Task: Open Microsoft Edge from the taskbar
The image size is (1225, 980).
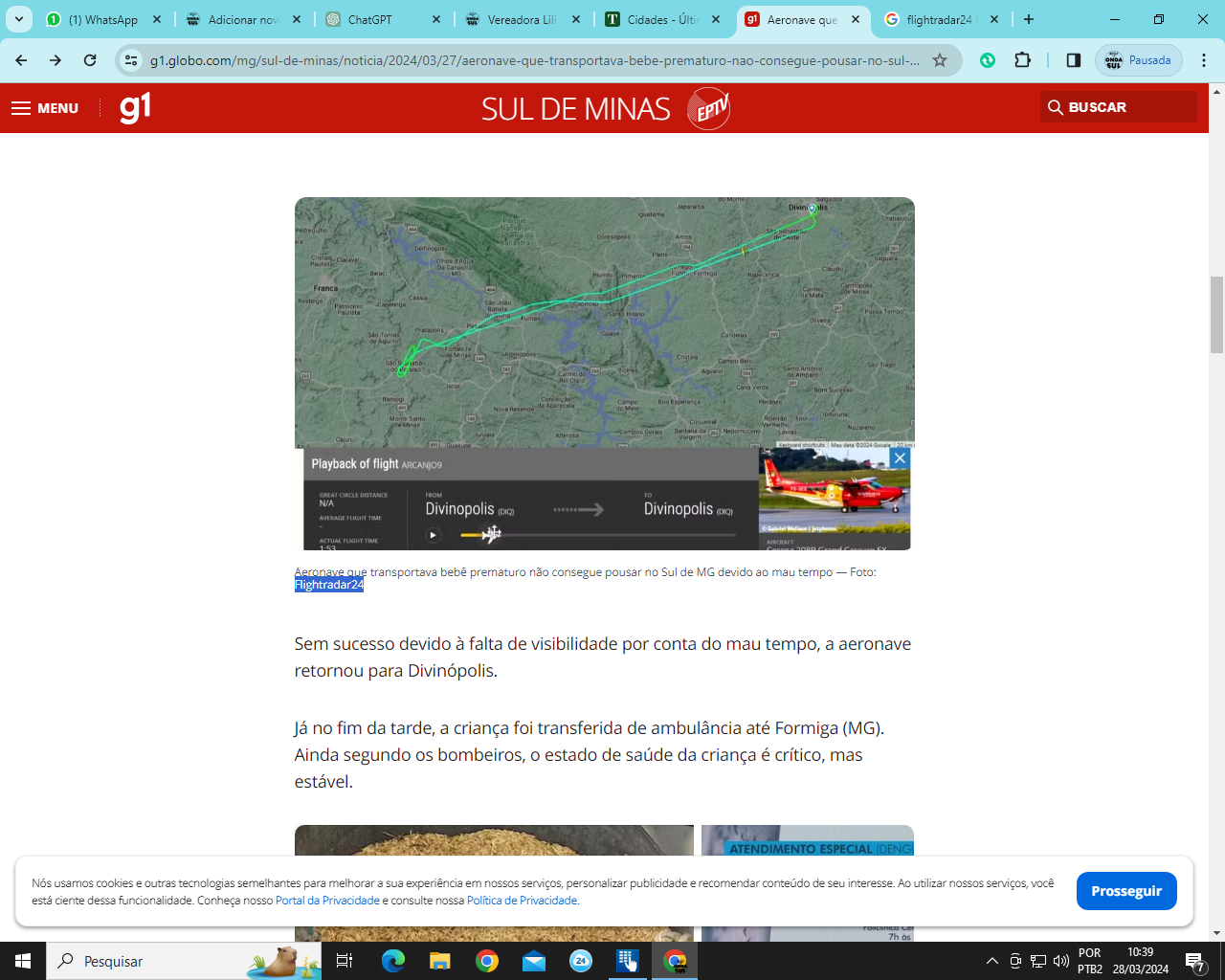Action: click(392, 961)
